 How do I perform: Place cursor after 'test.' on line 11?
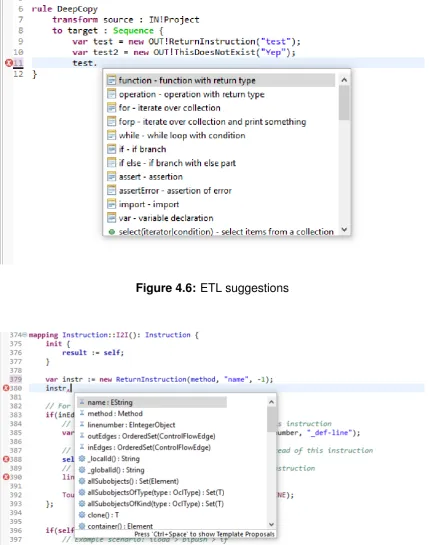point(98,63)
